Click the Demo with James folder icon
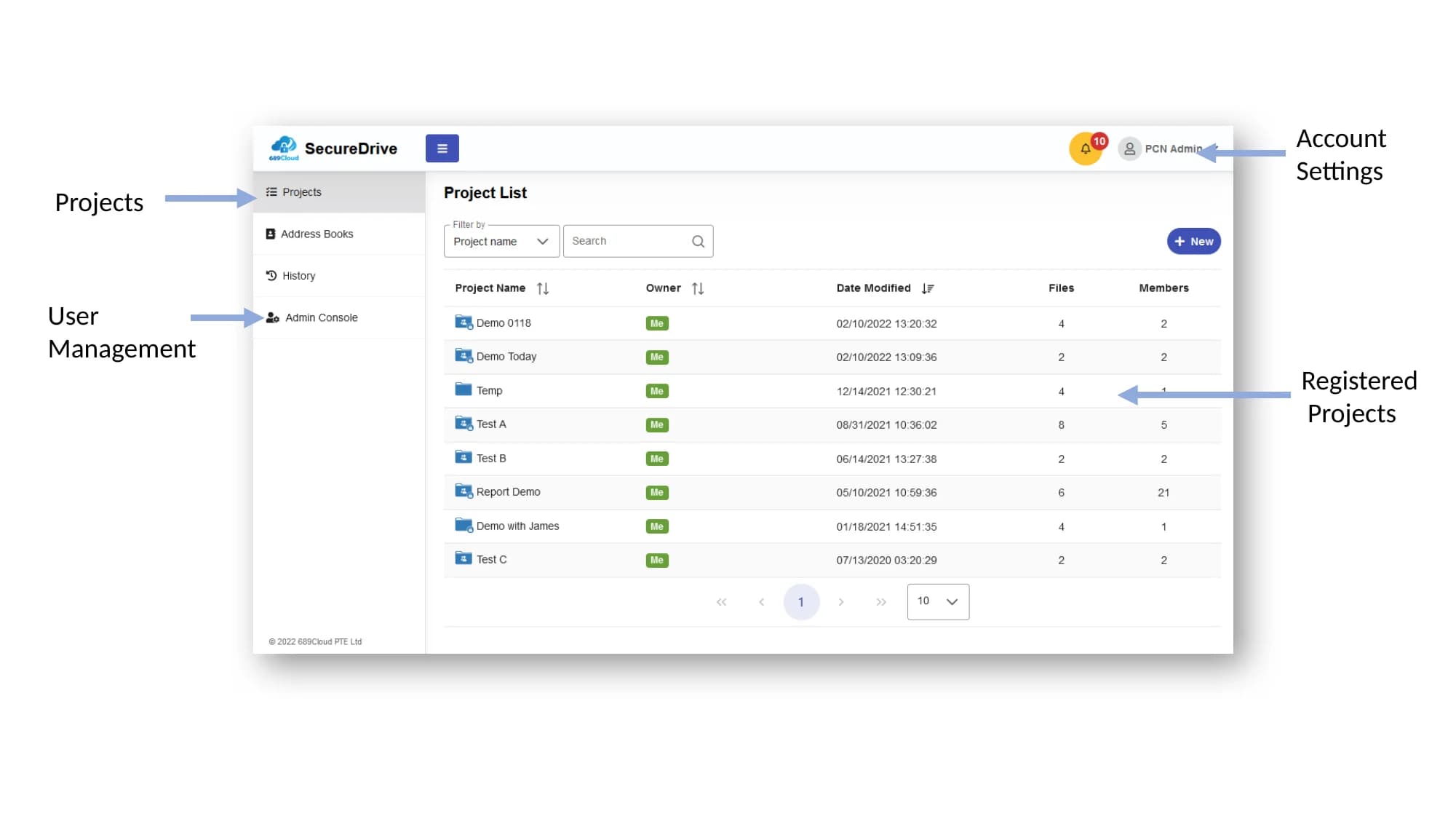 tap(464, 525)
